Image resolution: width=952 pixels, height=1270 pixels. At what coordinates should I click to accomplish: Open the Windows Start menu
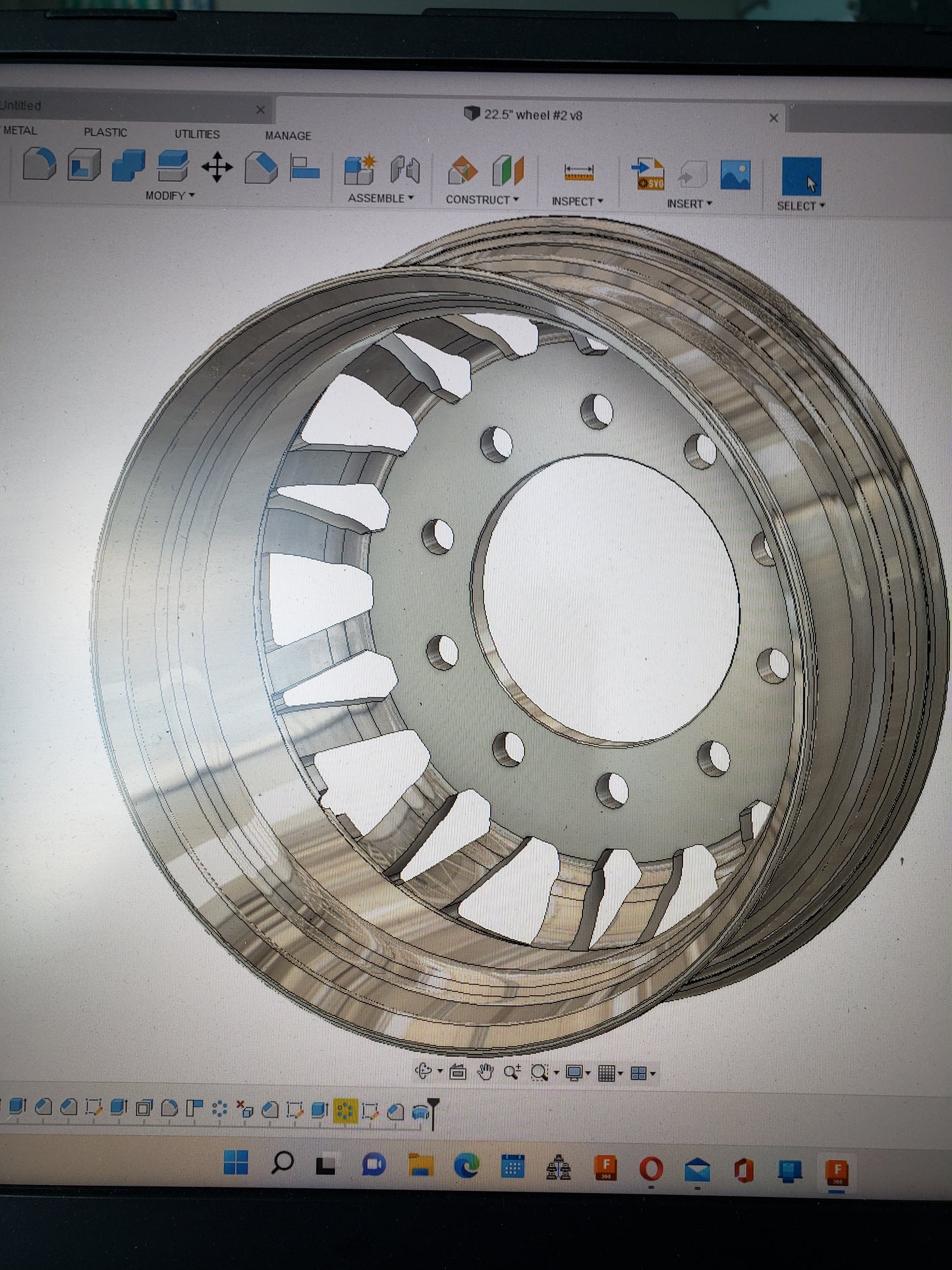coord(236,1162)
